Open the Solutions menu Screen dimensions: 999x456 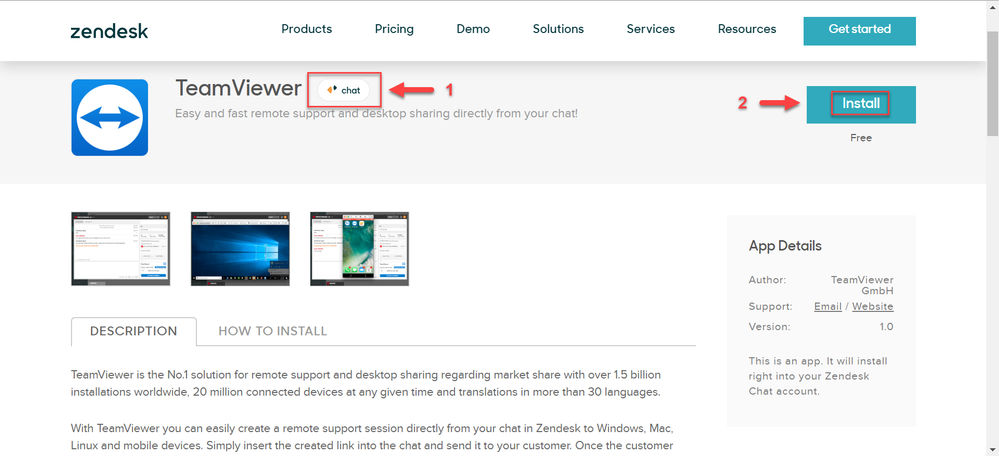click(x=558, y=29)
